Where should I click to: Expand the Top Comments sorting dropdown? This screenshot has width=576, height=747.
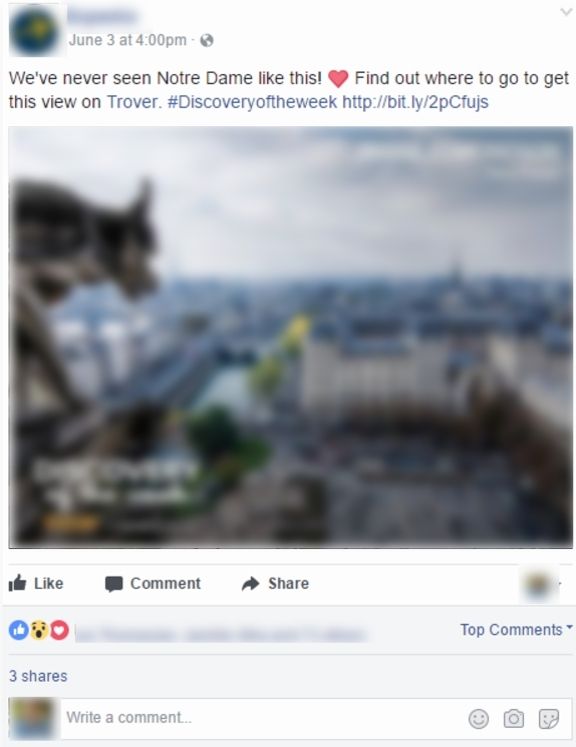tap(516, 629)
